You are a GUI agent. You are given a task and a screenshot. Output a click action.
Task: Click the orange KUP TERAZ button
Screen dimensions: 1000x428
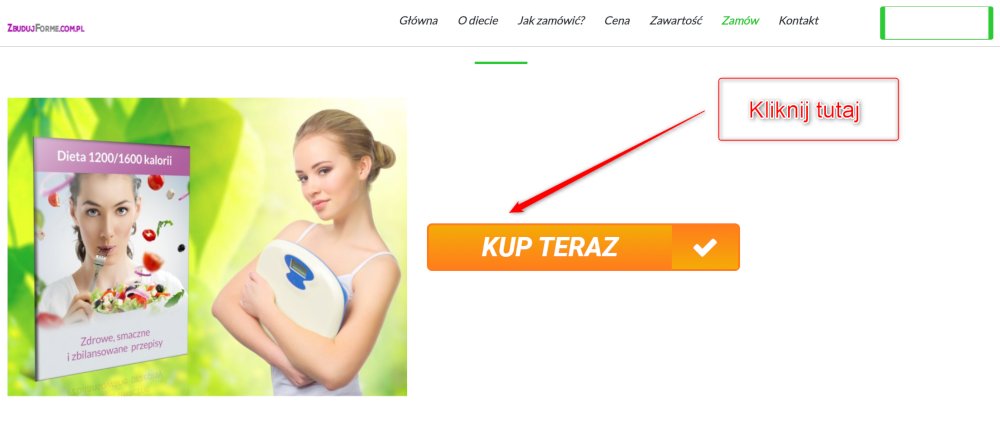pos(583,247)
